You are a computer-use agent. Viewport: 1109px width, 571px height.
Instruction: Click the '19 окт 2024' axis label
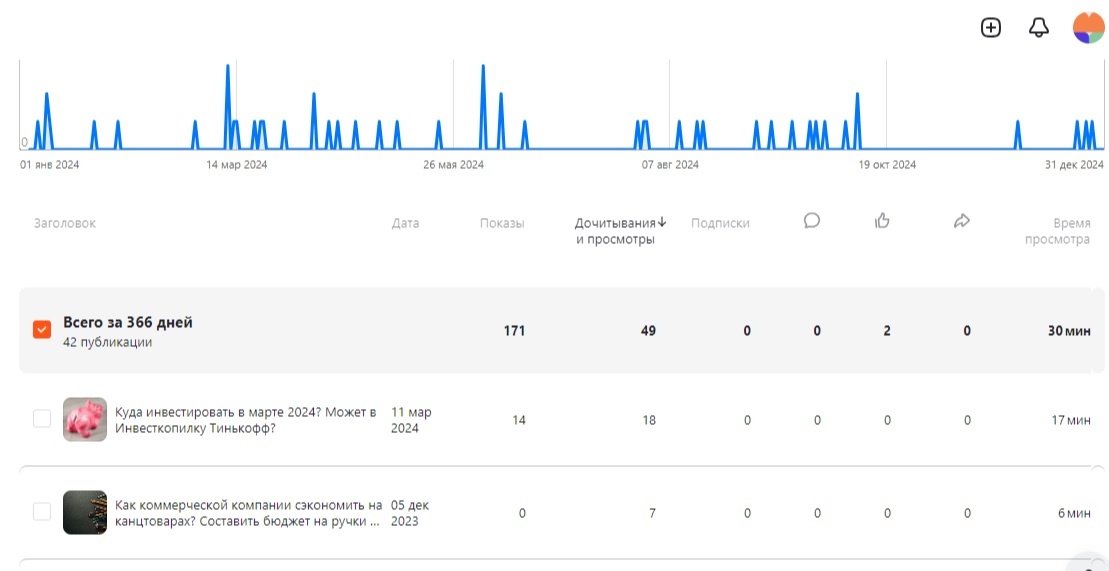pyautogui.click(x=887, y=164)
